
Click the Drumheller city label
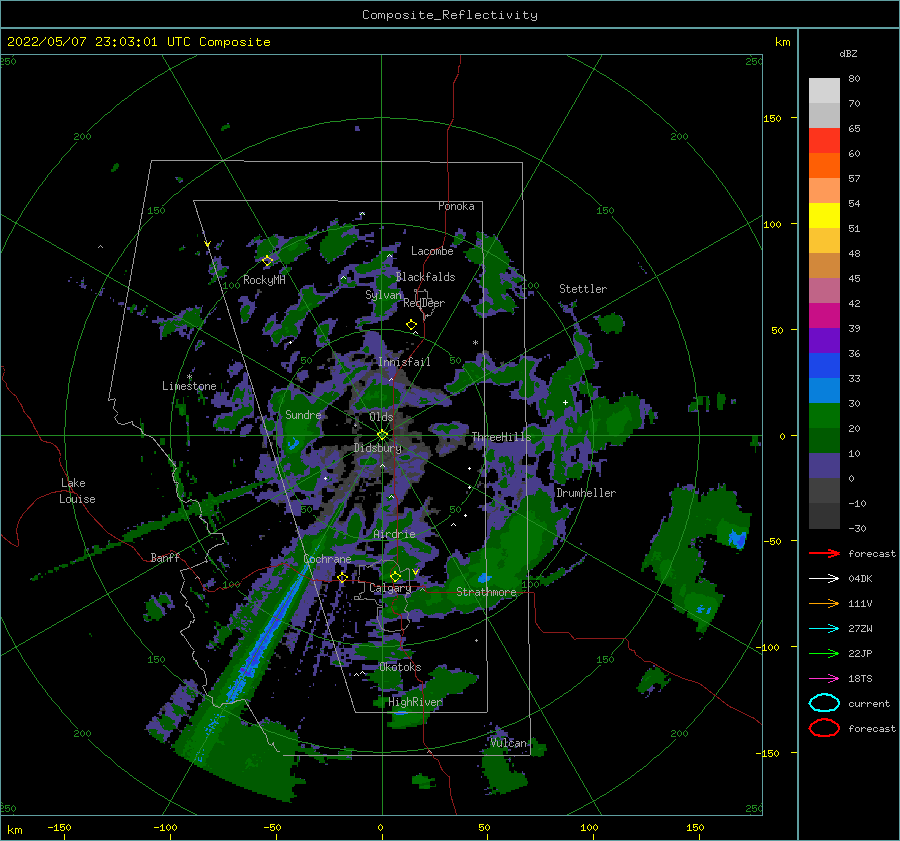586,493
